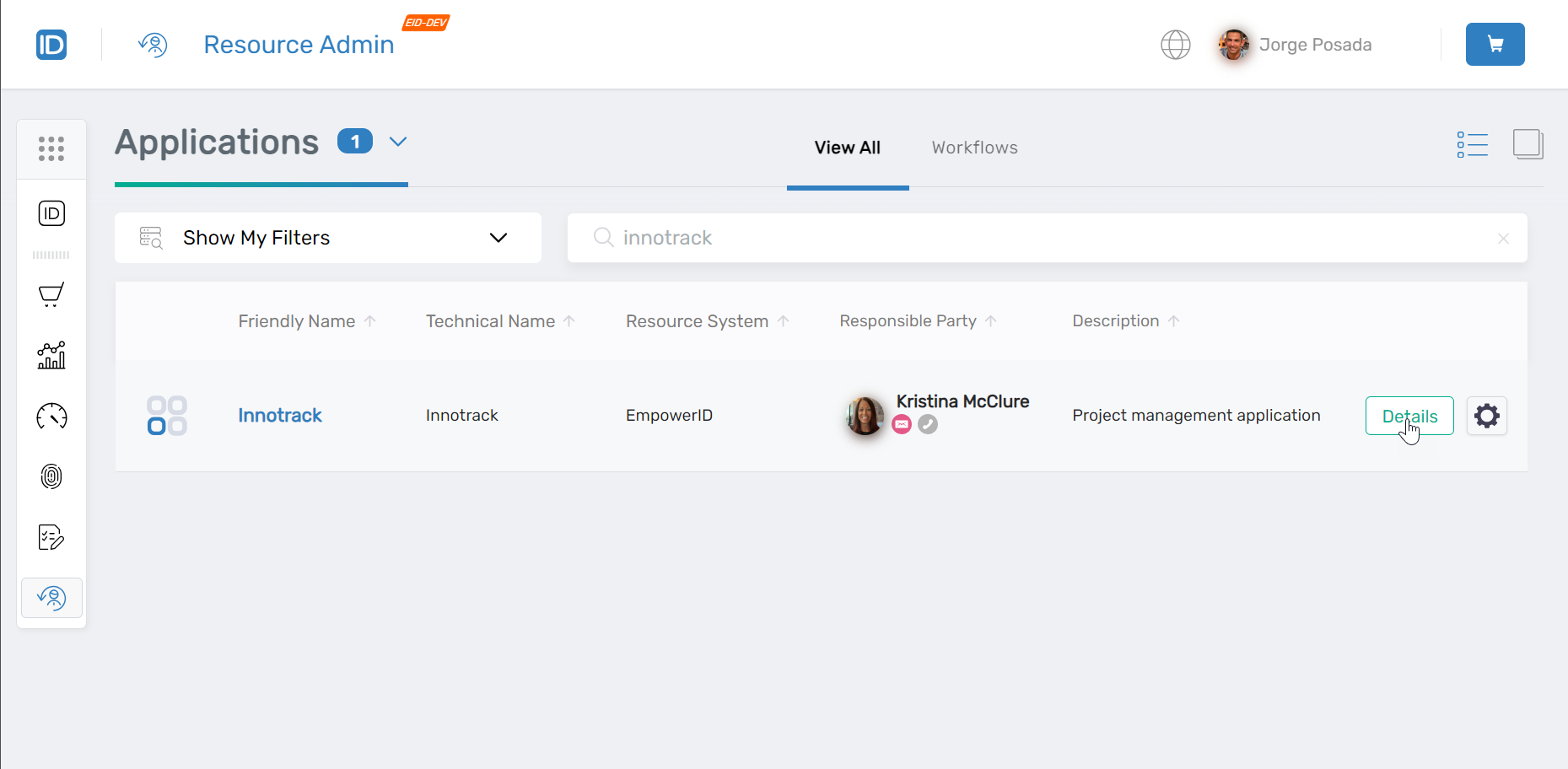This screenshot has height=769, width=1568.
Task: Open the app grid menu in the sidebar
Action: [51, 148]
